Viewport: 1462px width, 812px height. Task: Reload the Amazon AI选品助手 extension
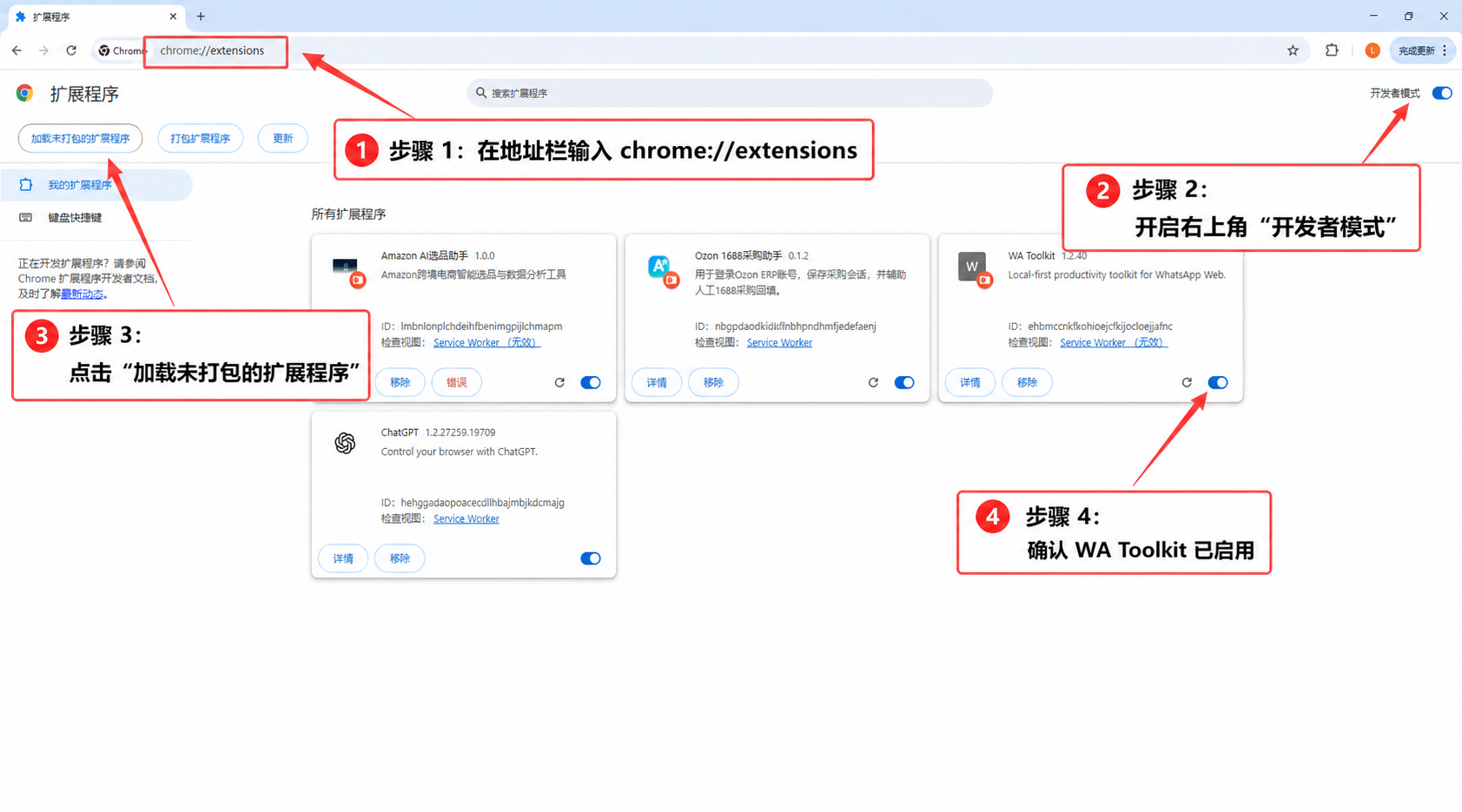(559, 382)
